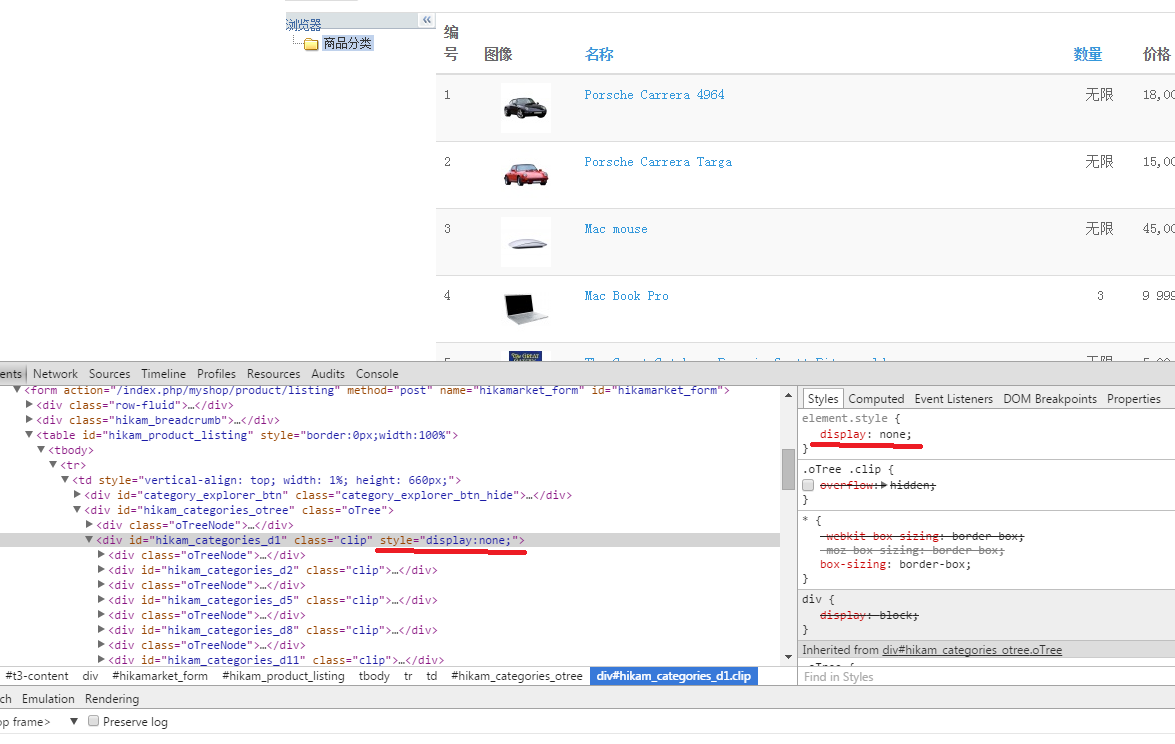Open Porsche Carrera Targa red car thumbnail
The height and width of the screenshot is (744, 1175).
(x=525, y=175)
